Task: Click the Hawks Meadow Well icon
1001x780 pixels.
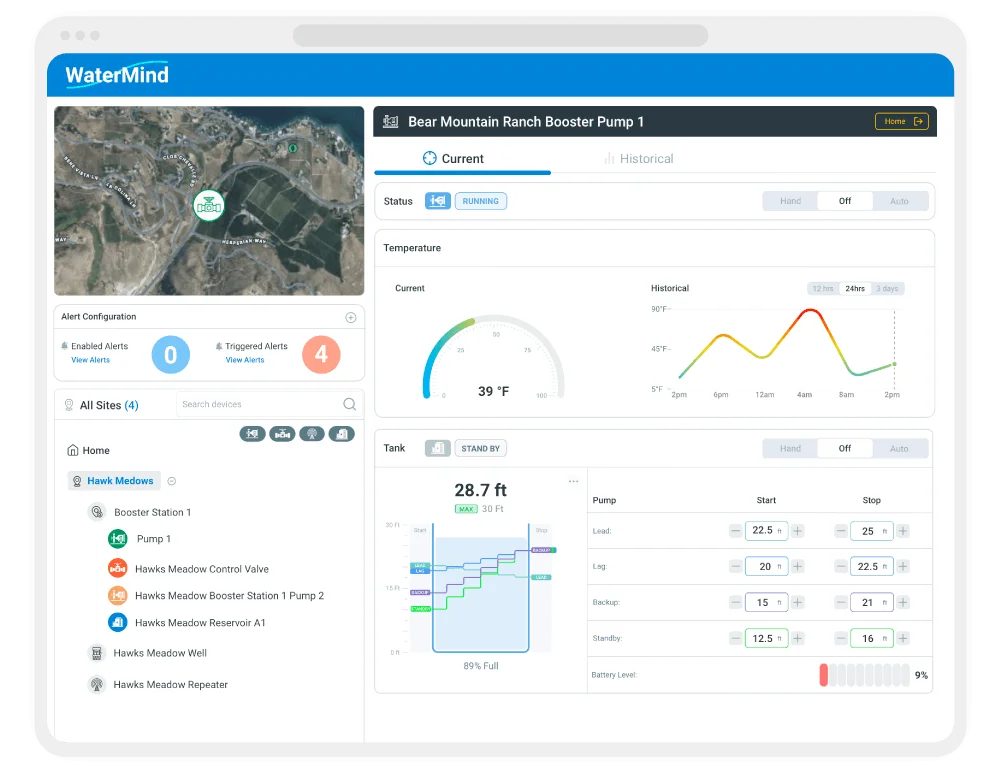Action: coord(96,653)
